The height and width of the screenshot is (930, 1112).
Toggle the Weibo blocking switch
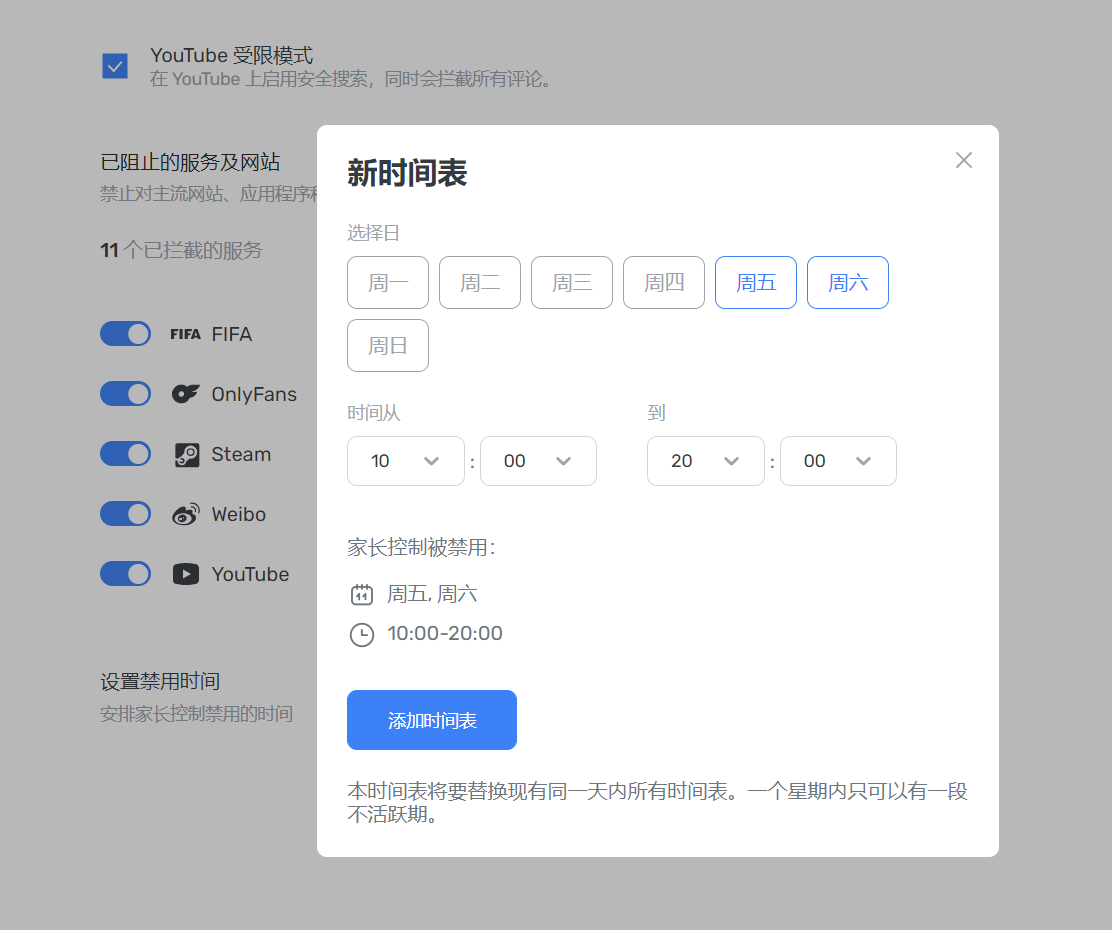point(126,514)
